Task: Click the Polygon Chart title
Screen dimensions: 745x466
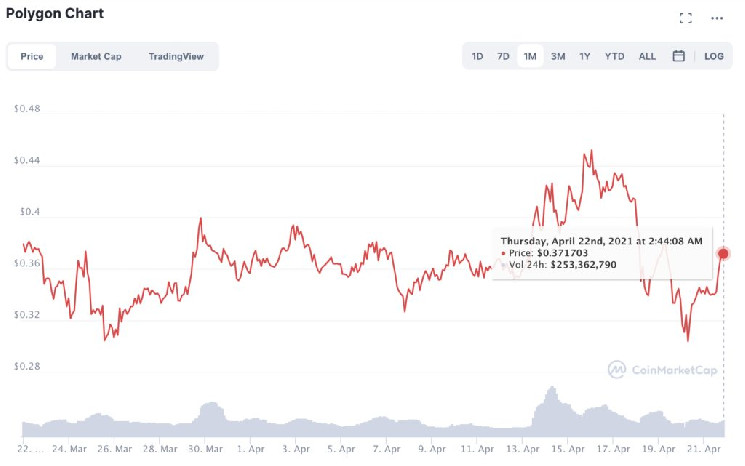Action: [x=55, y=14]
